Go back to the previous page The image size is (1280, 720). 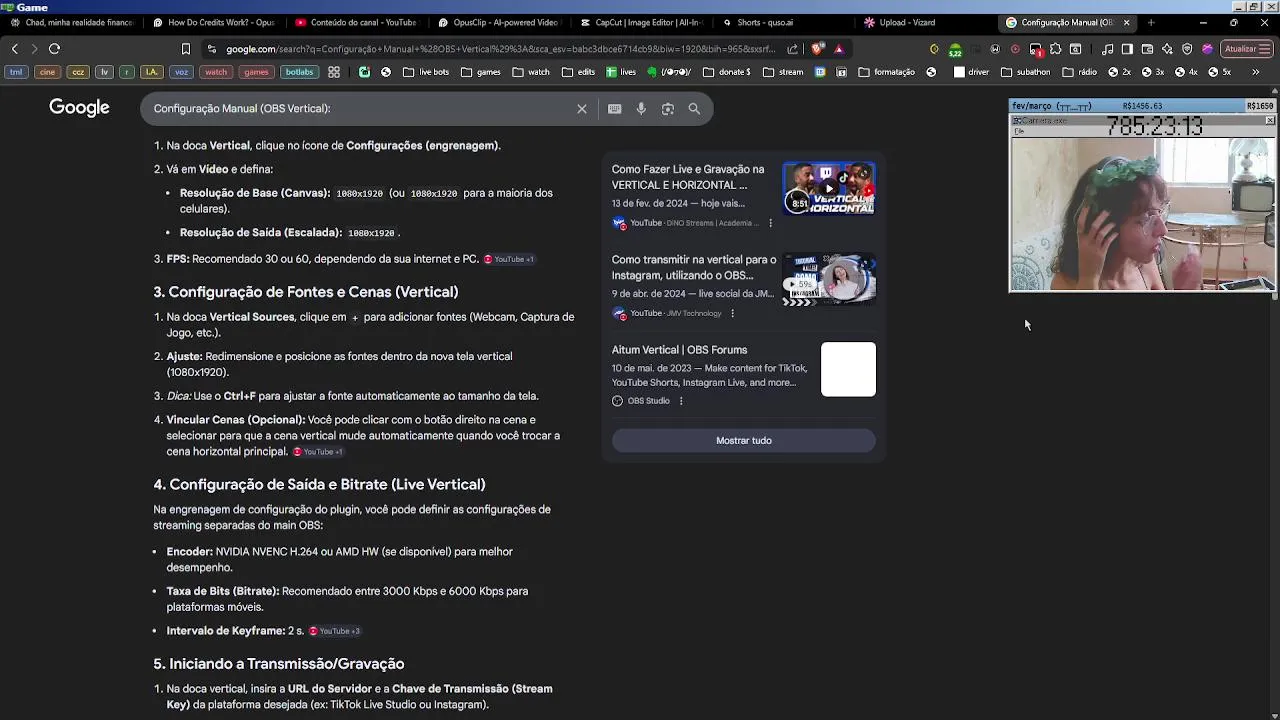pyautogui.click(x=14, y=49)
